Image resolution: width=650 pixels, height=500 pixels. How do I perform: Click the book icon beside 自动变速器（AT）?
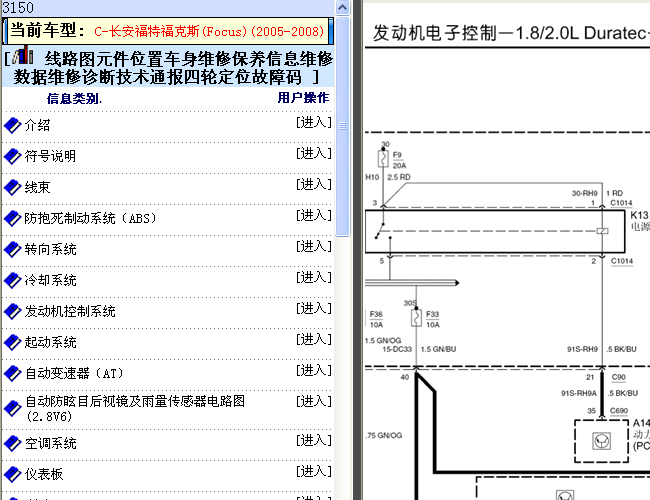(x=12, y=373)
